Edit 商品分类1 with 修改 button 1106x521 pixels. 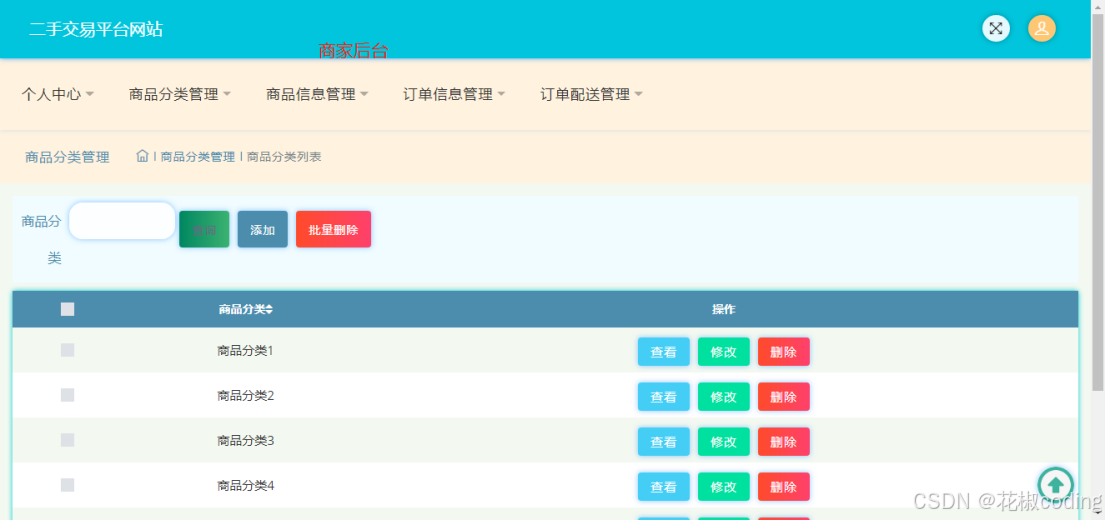coord(724,352)
